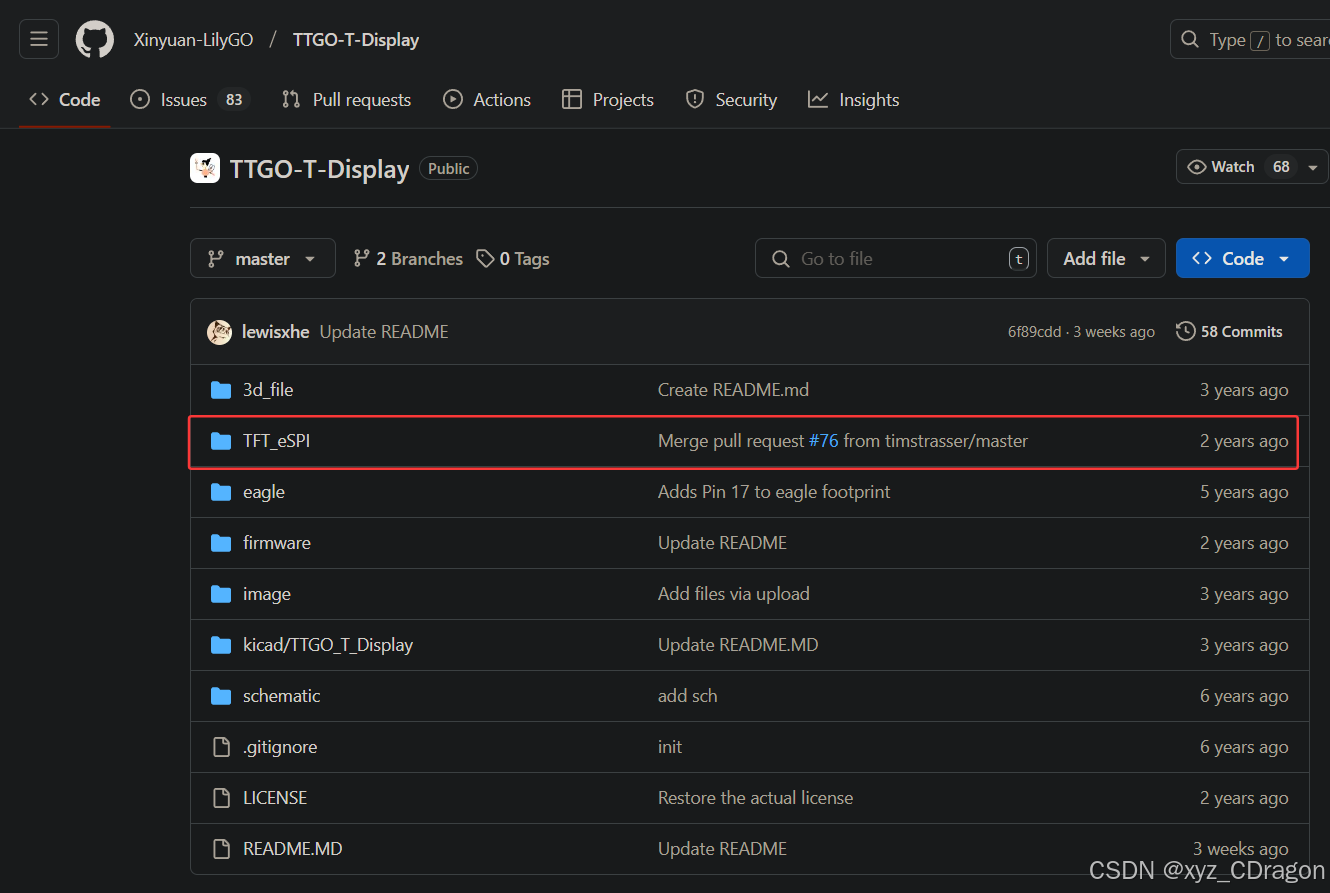Open the blue Code dropdown button

1243,259
